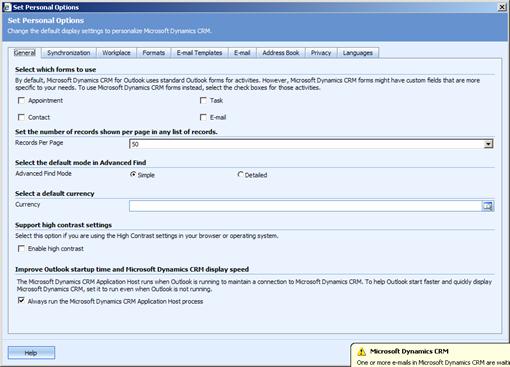This screenshot has height=367, width=510.
Task: Switch to the Synchronization tab
Action: point(69,53)
